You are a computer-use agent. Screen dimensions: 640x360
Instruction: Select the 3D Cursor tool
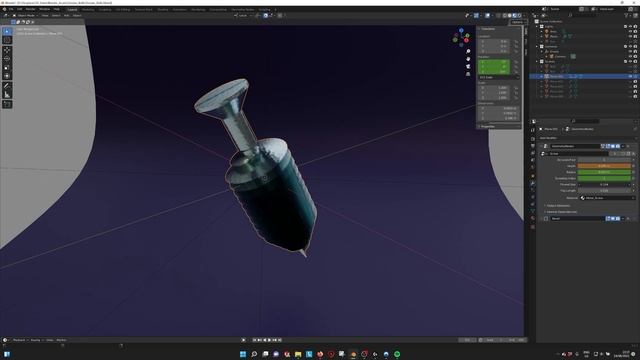[7, 40]
